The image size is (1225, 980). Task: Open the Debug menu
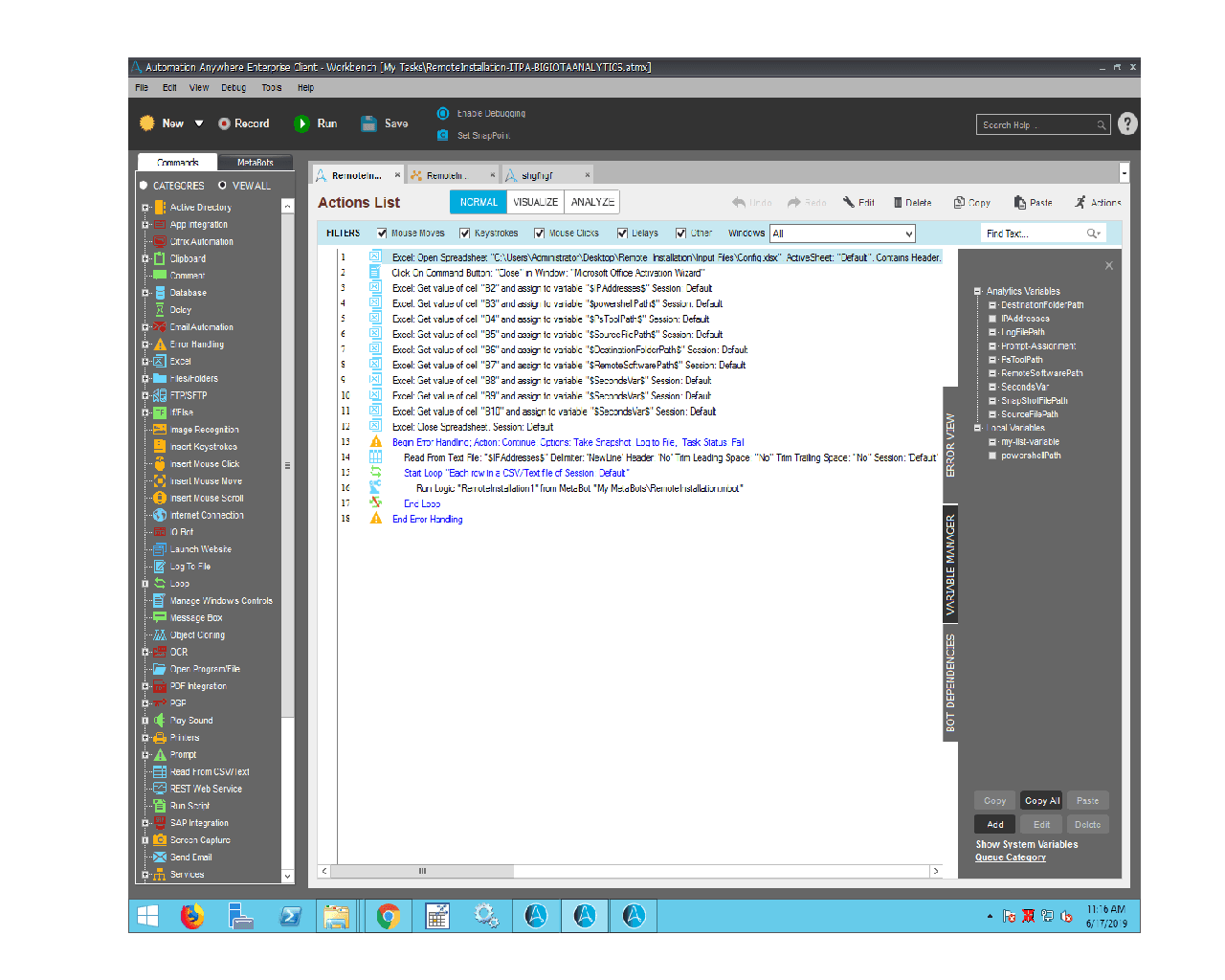click(234, 87)
